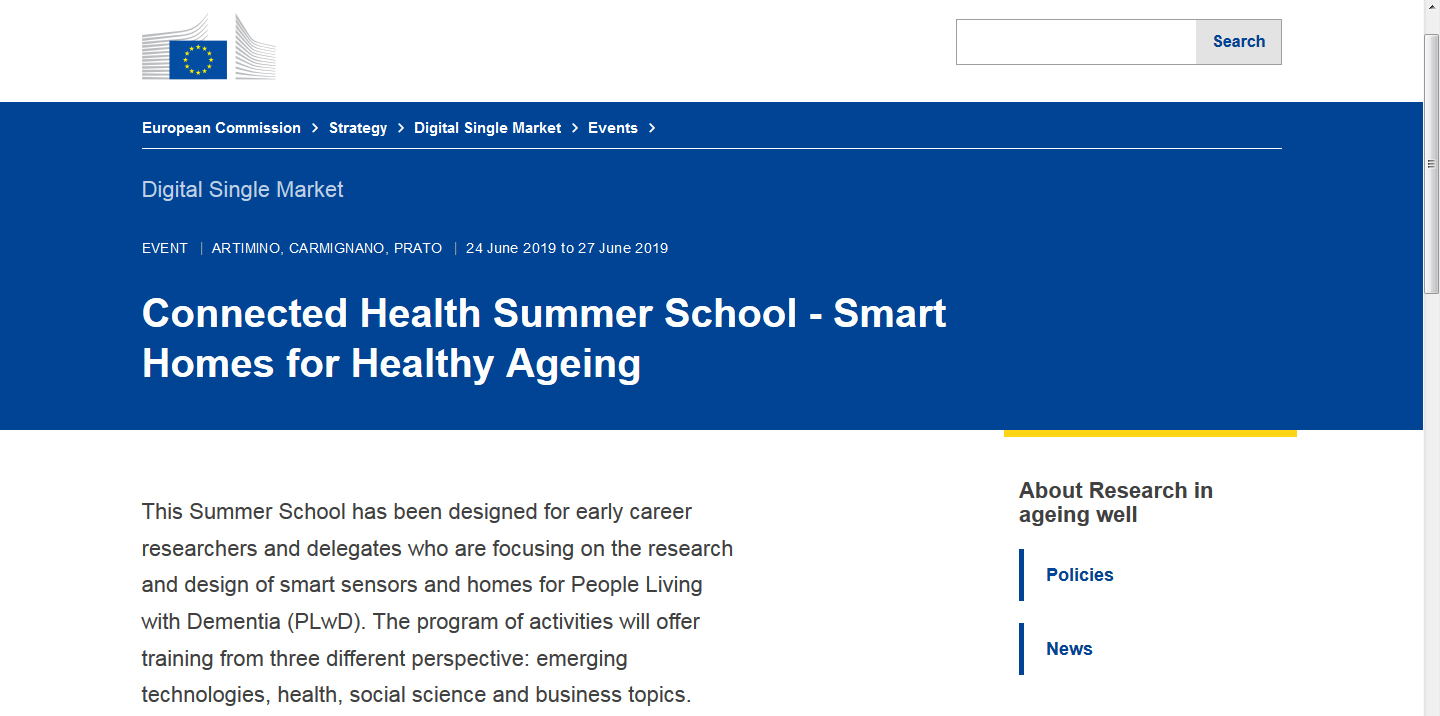The image size is (1440, 716).
Task: Open the European Commission breadcrumb link
Action: (x=221, y=128)
